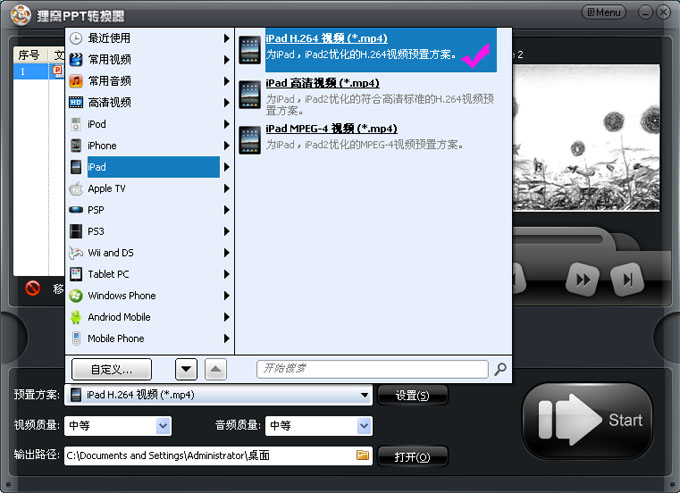Click the 输出路径 path field
This screenshot has height=493, width=680.
[218, 456]
